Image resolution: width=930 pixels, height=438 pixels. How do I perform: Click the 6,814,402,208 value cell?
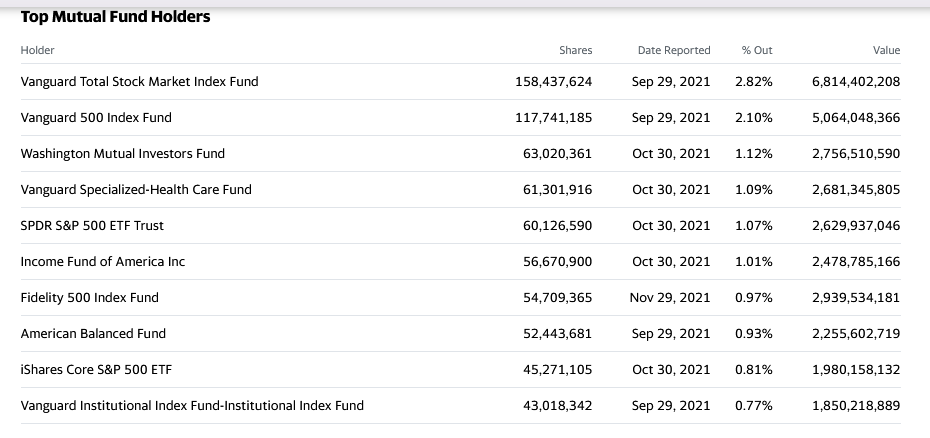(x=856, y=81)
